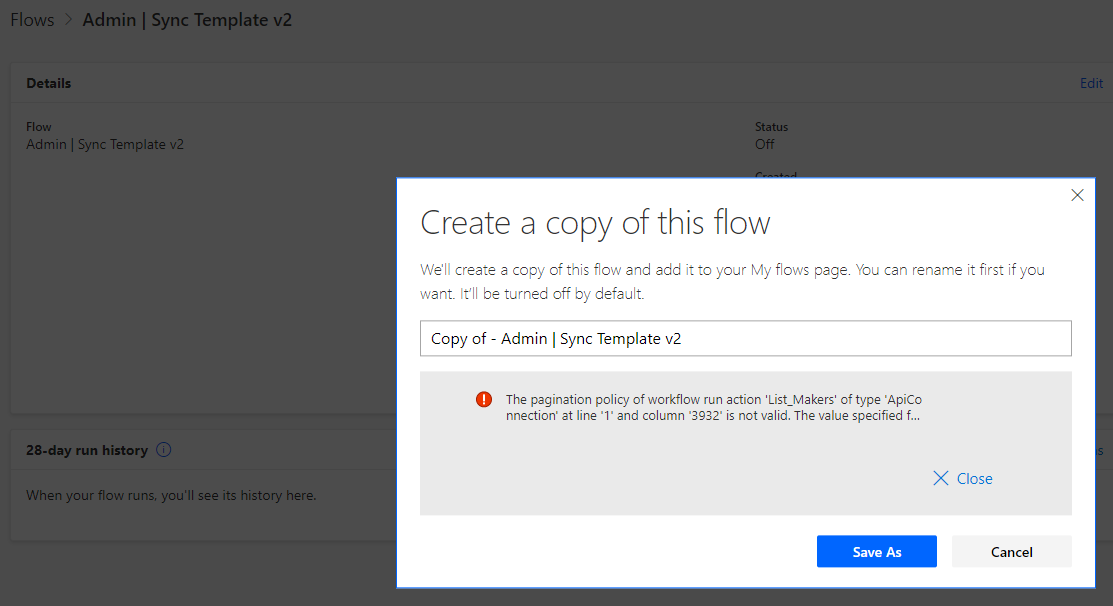The width and height of the screenshot is (1113, 606).
Task: Place cursor in the copy name textbox
Action: [745, 338]
